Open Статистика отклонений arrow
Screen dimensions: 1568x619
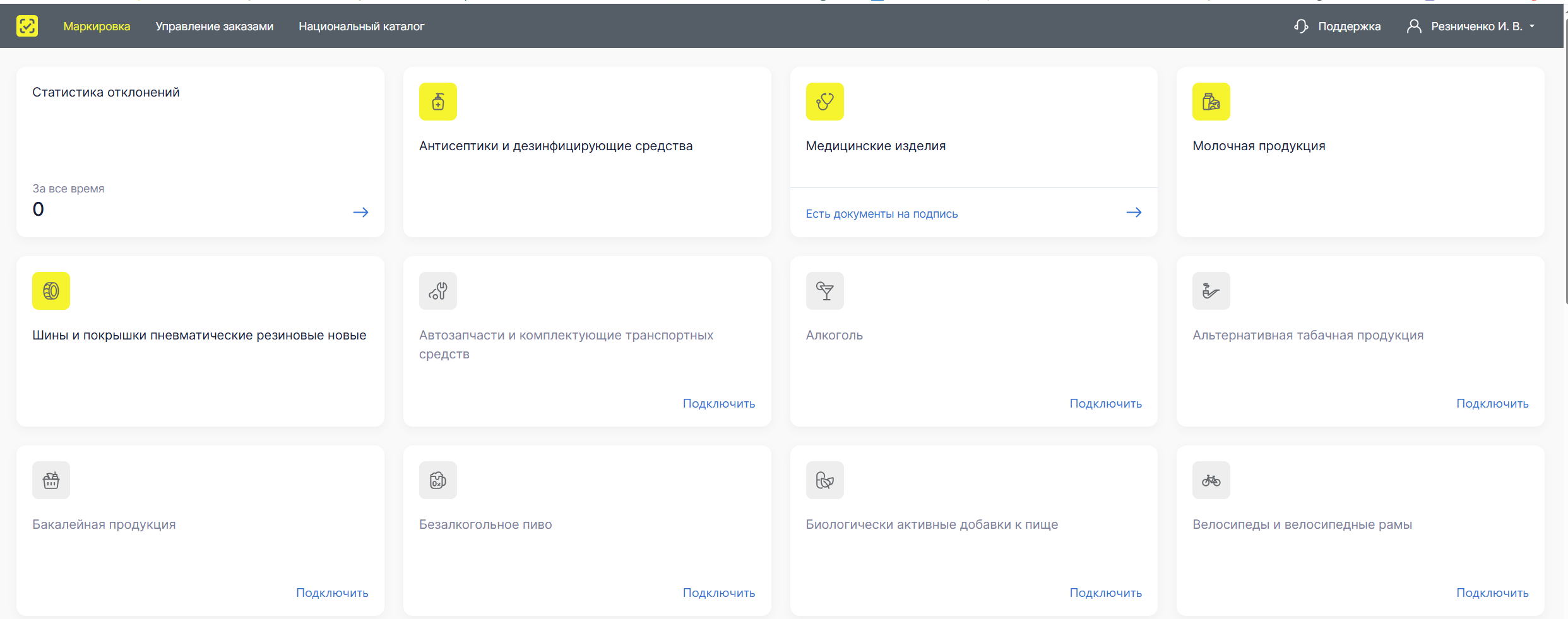(360, 213)
